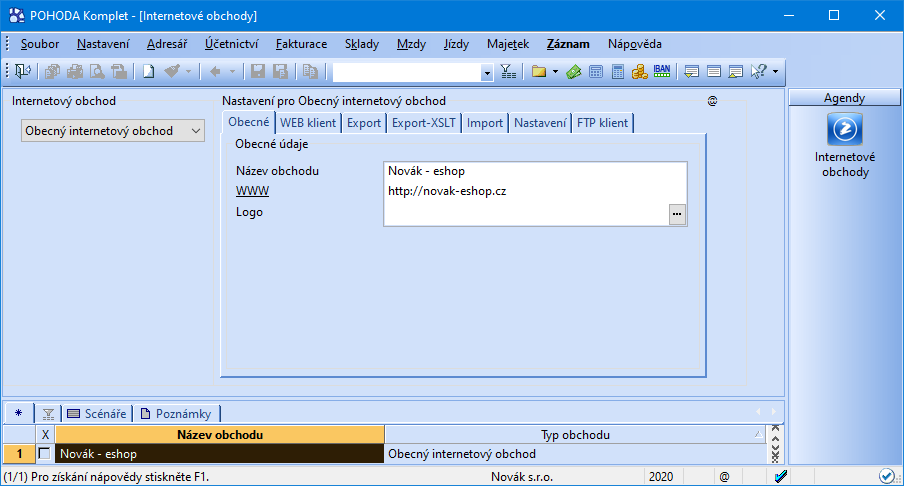904x486 pixels.
Task: Open the Scénáře tab
Action: (x=97, y=414)
